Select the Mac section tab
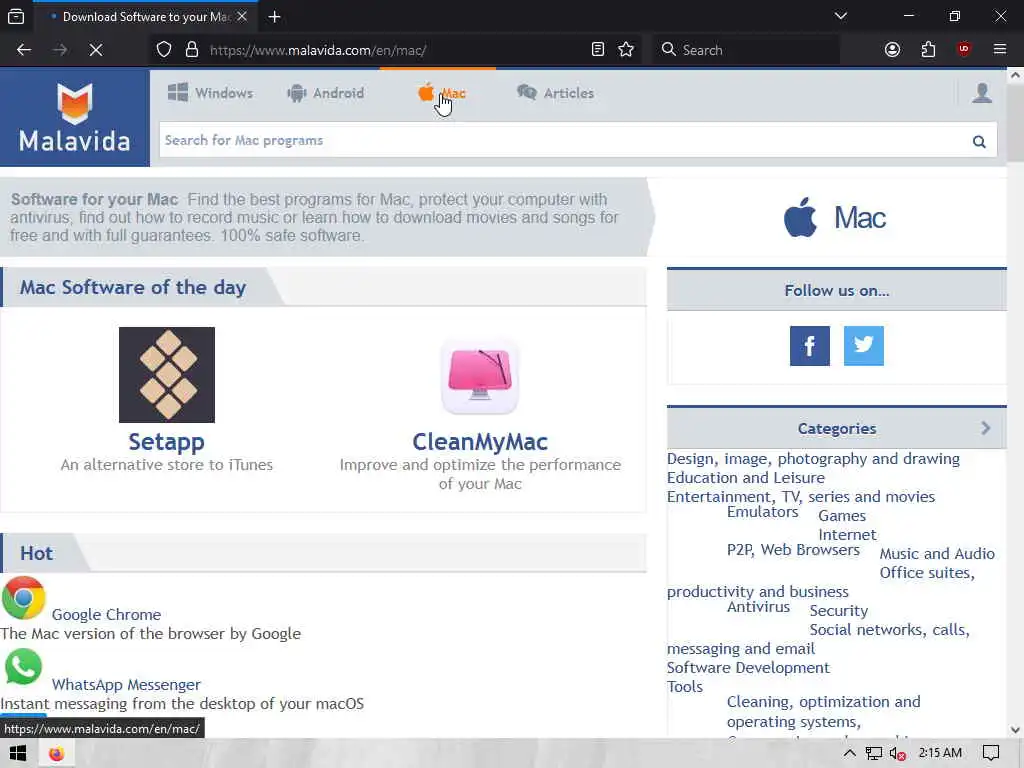1024x768 pixels. [442, 93]
